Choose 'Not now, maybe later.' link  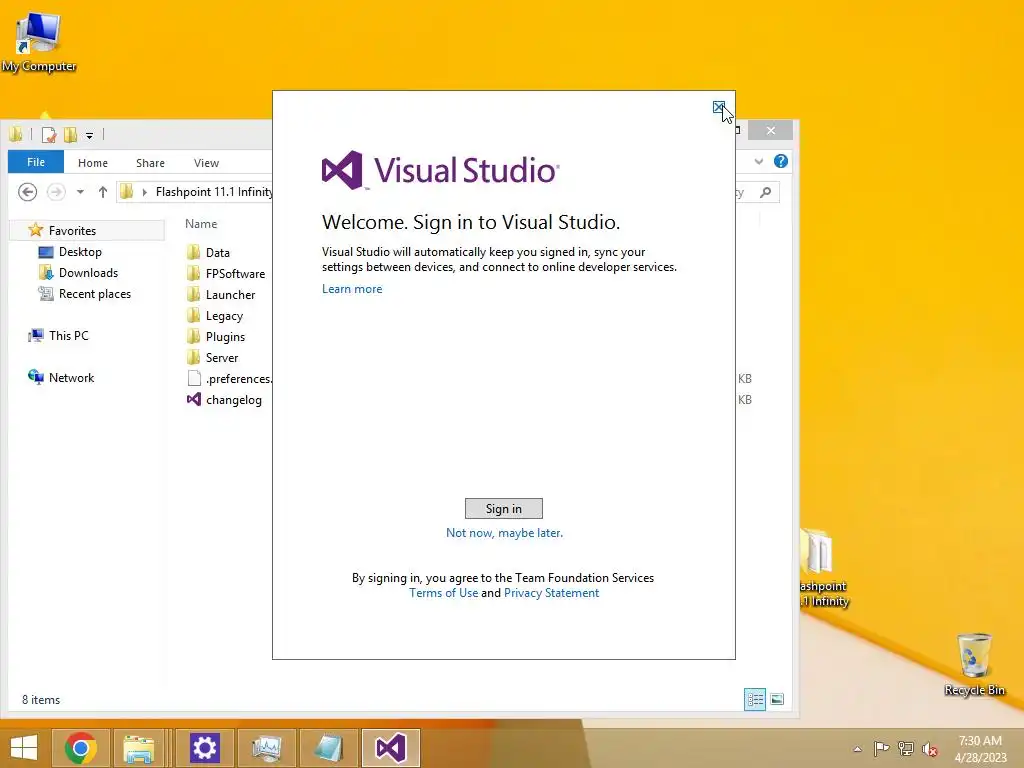[x=504, y=533]
